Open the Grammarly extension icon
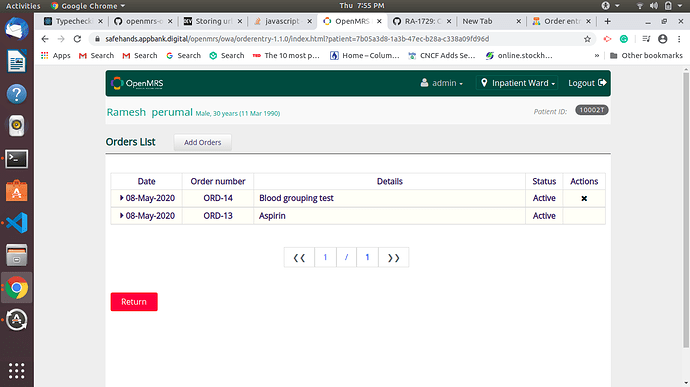Viewport: 690px width, 387px height. pos(624,39)
